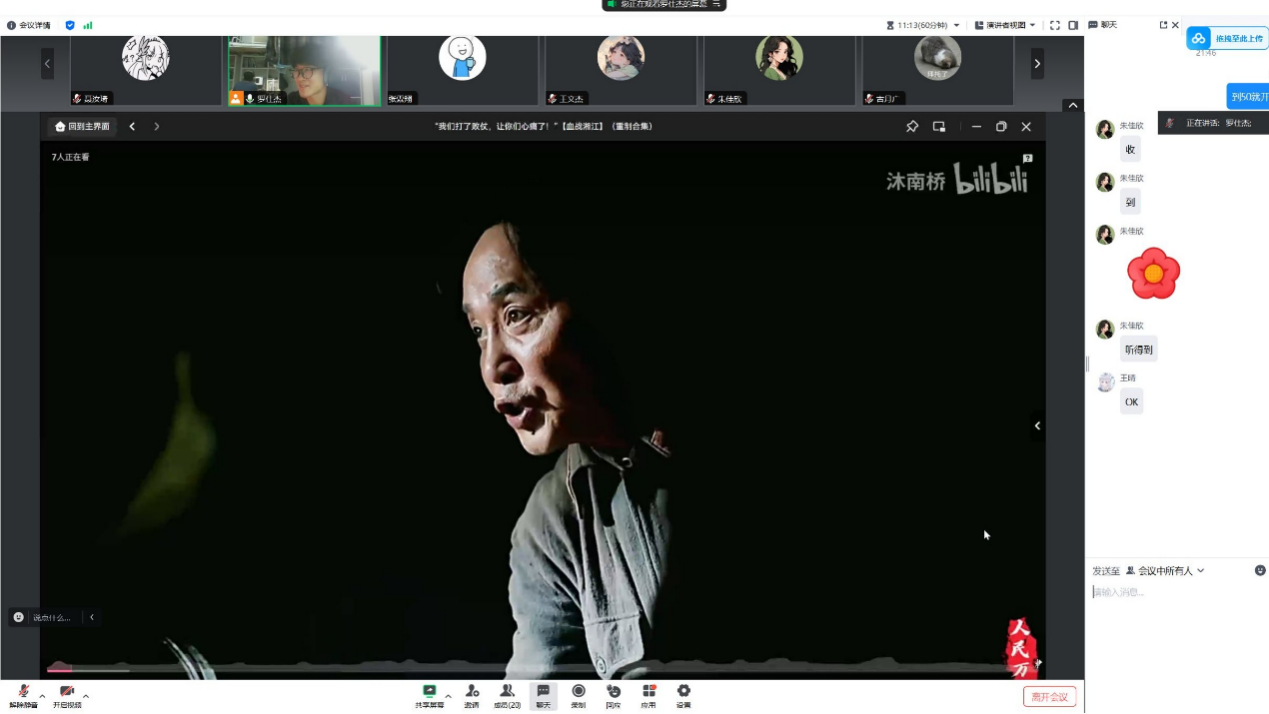Open audio options arrow beside microphone
Screen dimensions: 1269x714
click(x=42, y=696)
